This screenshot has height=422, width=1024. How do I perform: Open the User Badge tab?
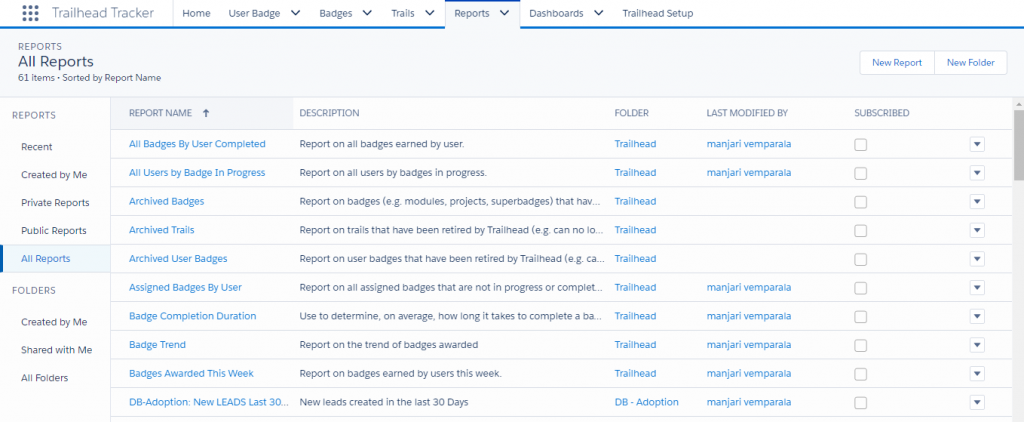pos(253,13)
